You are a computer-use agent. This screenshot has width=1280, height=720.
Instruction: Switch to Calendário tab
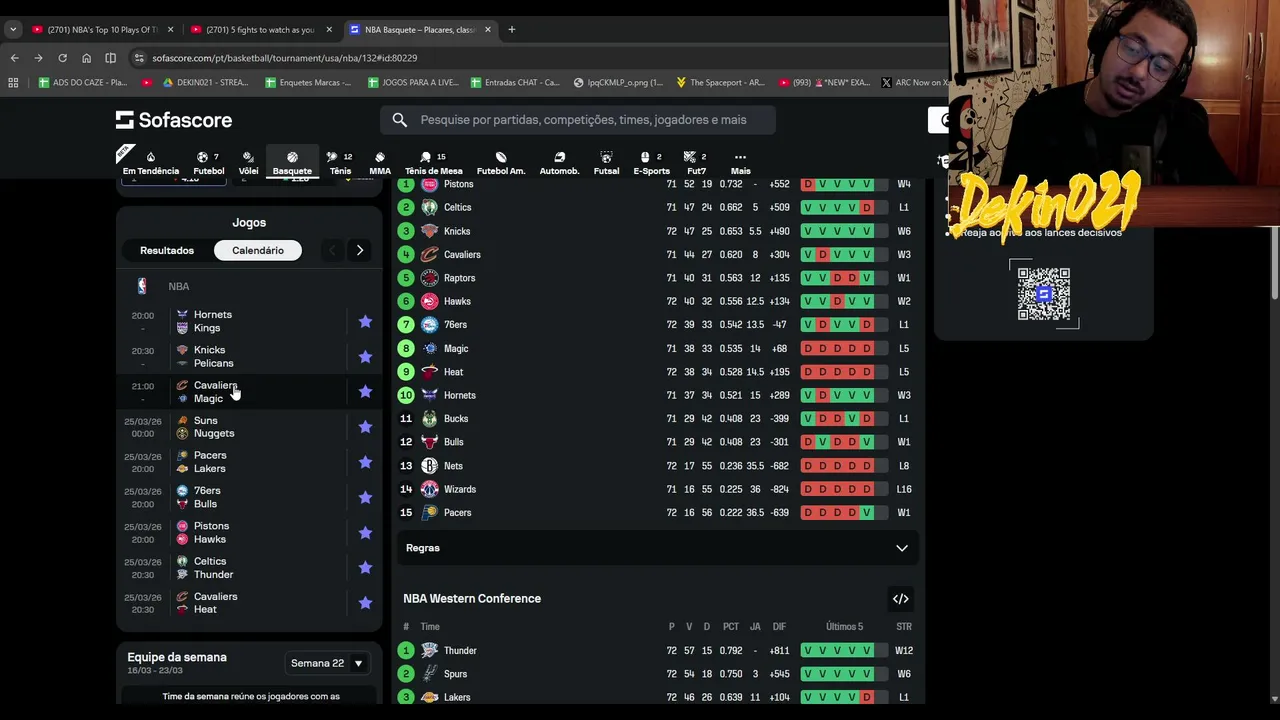258,250
